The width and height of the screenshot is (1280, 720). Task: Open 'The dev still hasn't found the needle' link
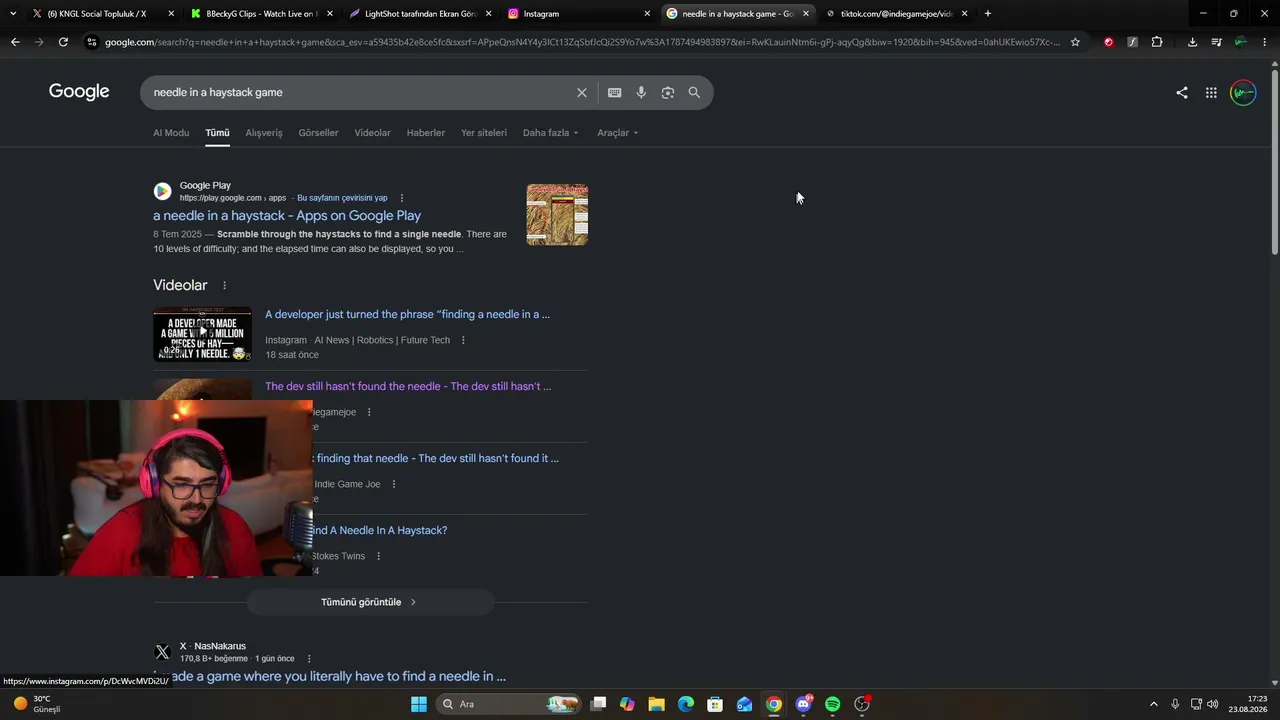[x=408, y=386]
